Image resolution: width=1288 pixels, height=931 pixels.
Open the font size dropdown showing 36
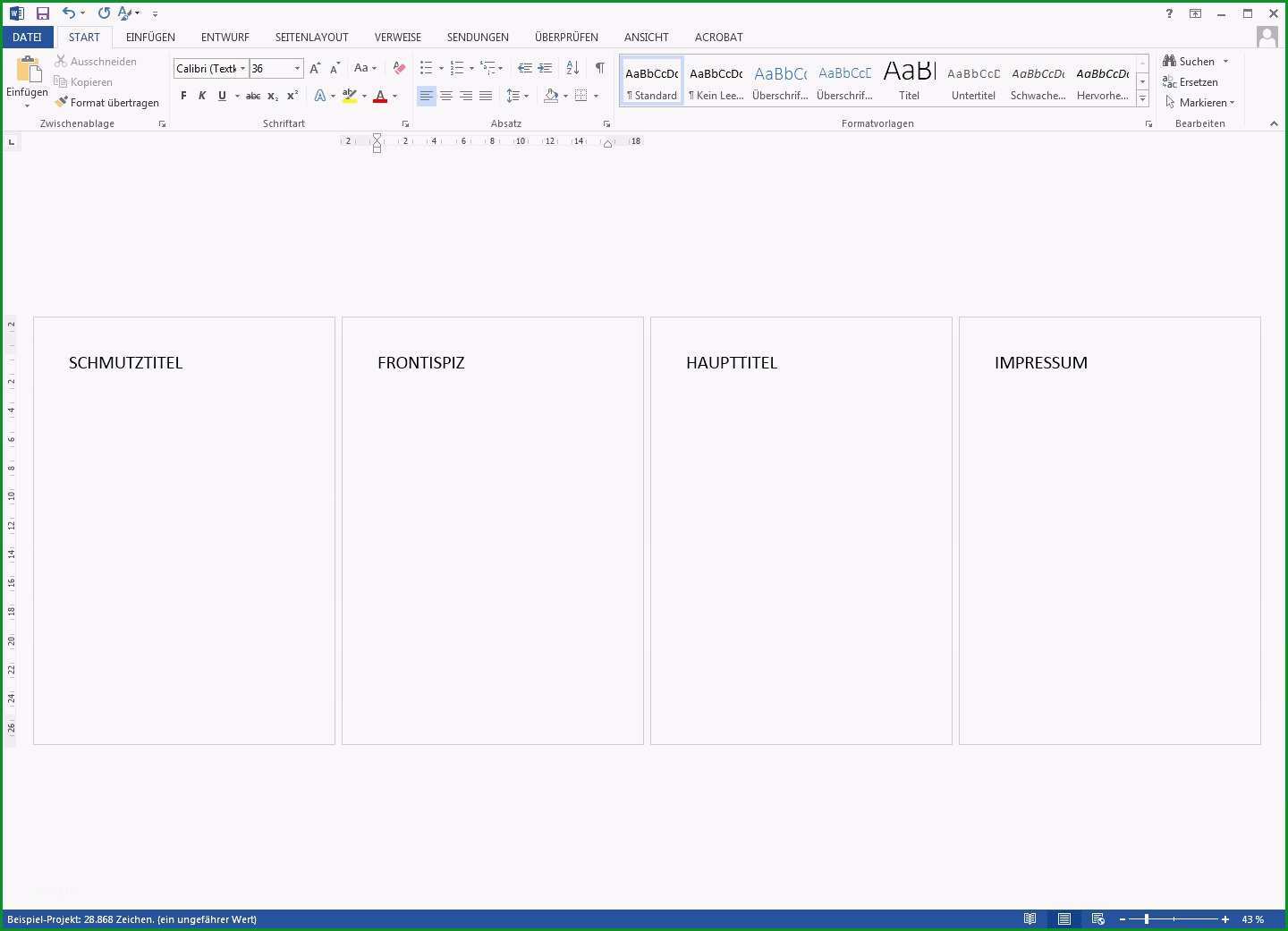tap(297, 68)
